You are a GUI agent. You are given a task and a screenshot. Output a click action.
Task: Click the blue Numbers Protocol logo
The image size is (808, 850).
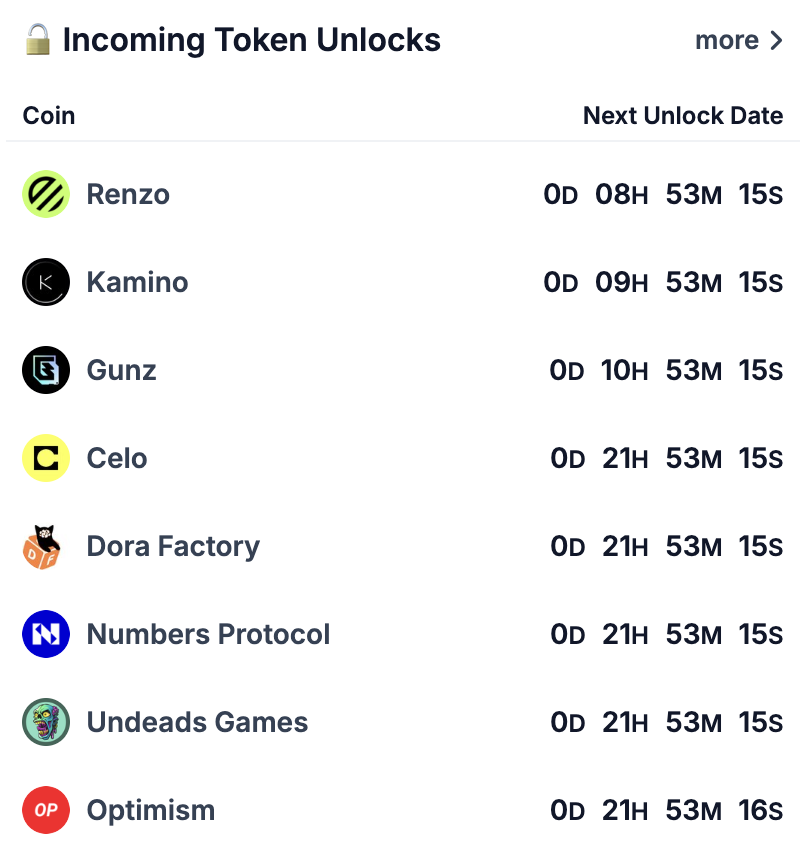tap(46, 634)
